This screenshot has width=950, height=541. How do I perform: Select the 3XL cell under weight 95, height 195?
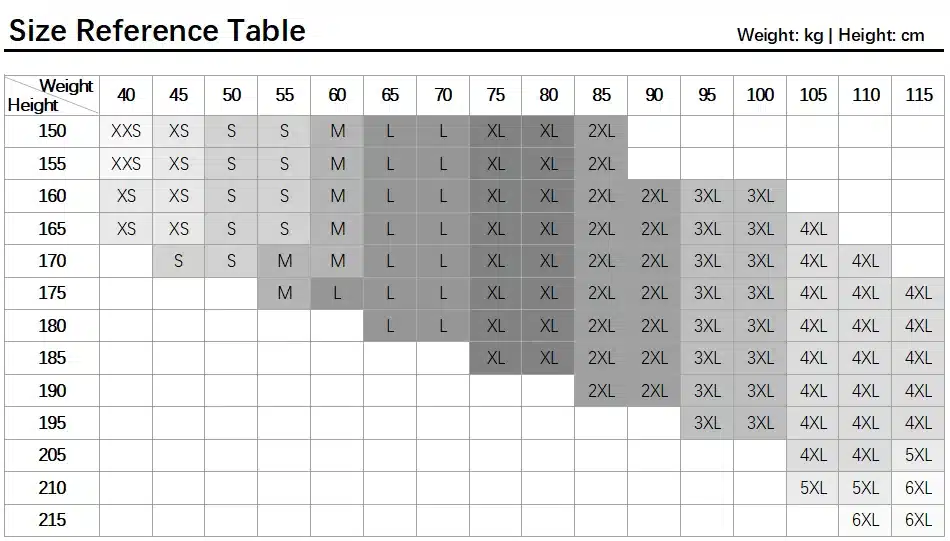[x=707, y=423]
